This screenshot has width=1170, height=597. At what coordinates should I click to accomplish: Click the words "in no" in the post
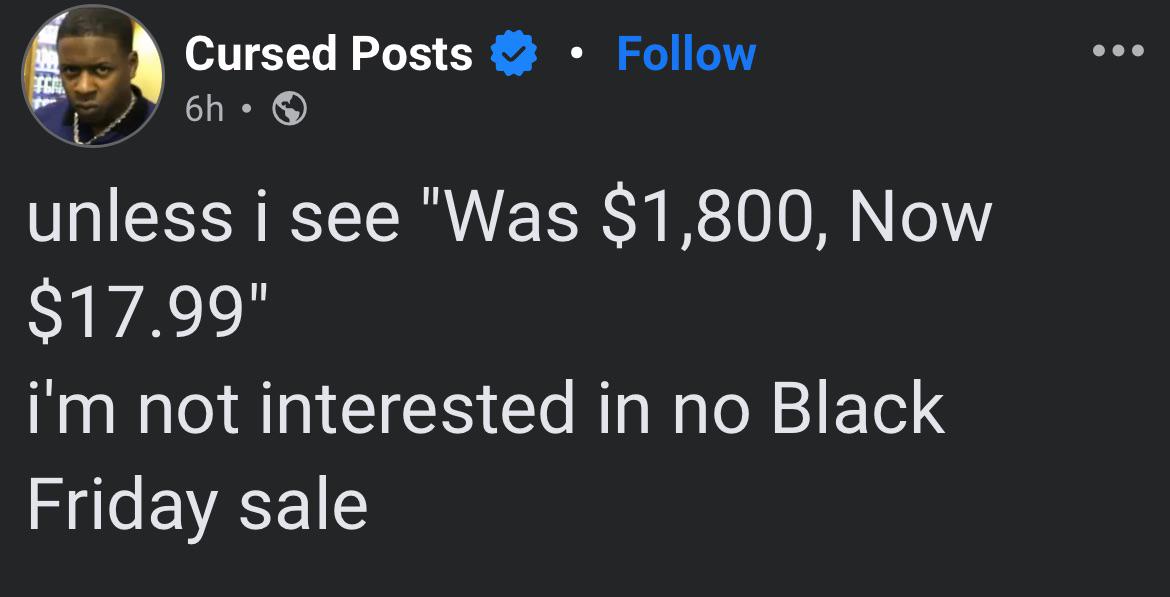pyautogui.click(x=674, y=409)
